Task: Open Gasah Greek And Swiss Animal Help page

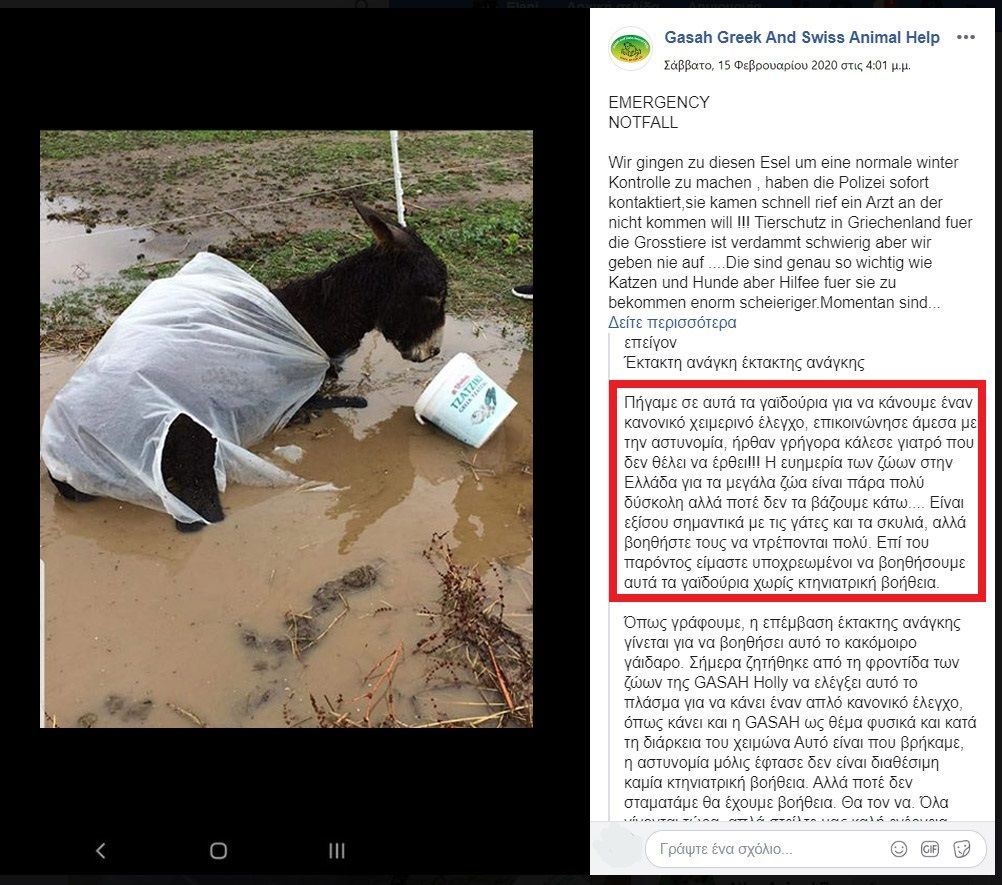Action: click(802, 37)
